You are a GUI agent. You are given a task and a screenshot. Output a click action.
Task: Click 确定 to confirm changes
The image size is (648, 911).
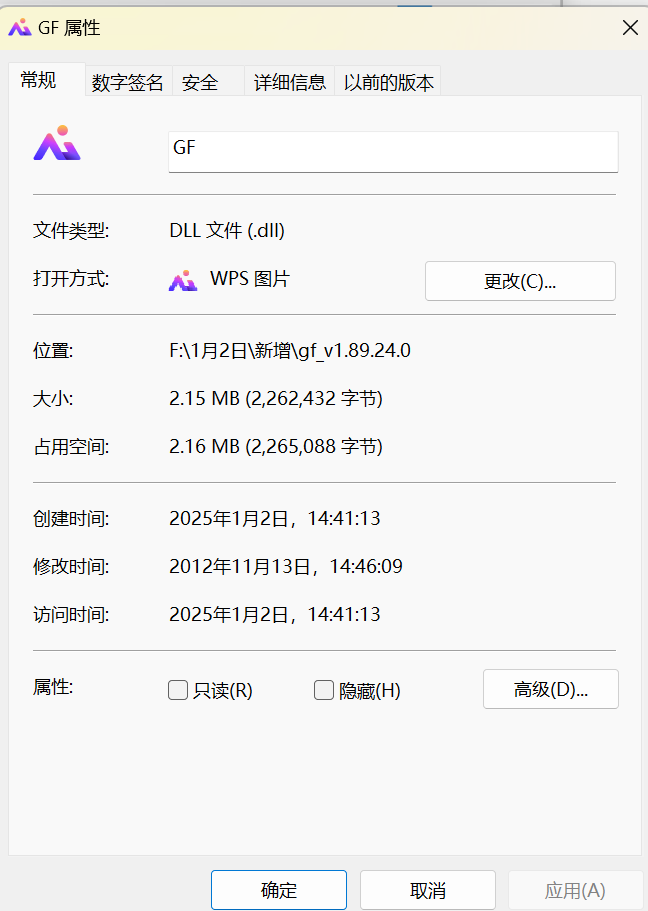click(278, 888)
